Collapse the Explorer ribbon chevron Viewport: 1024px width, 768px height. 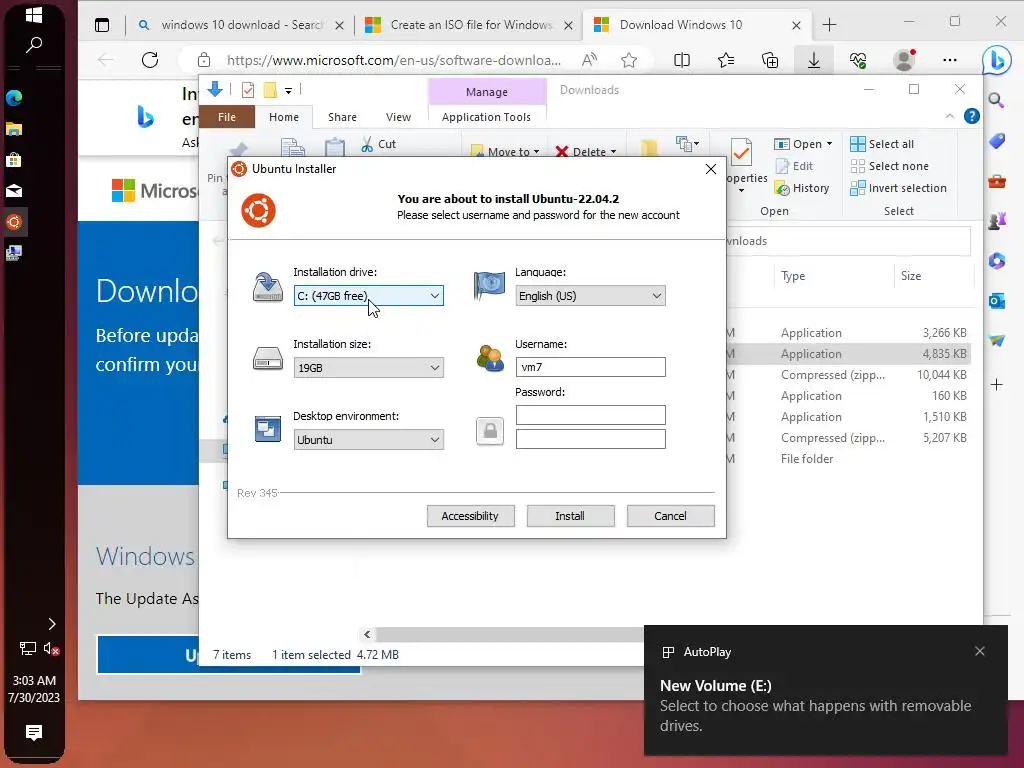click(x=950, y=116)
